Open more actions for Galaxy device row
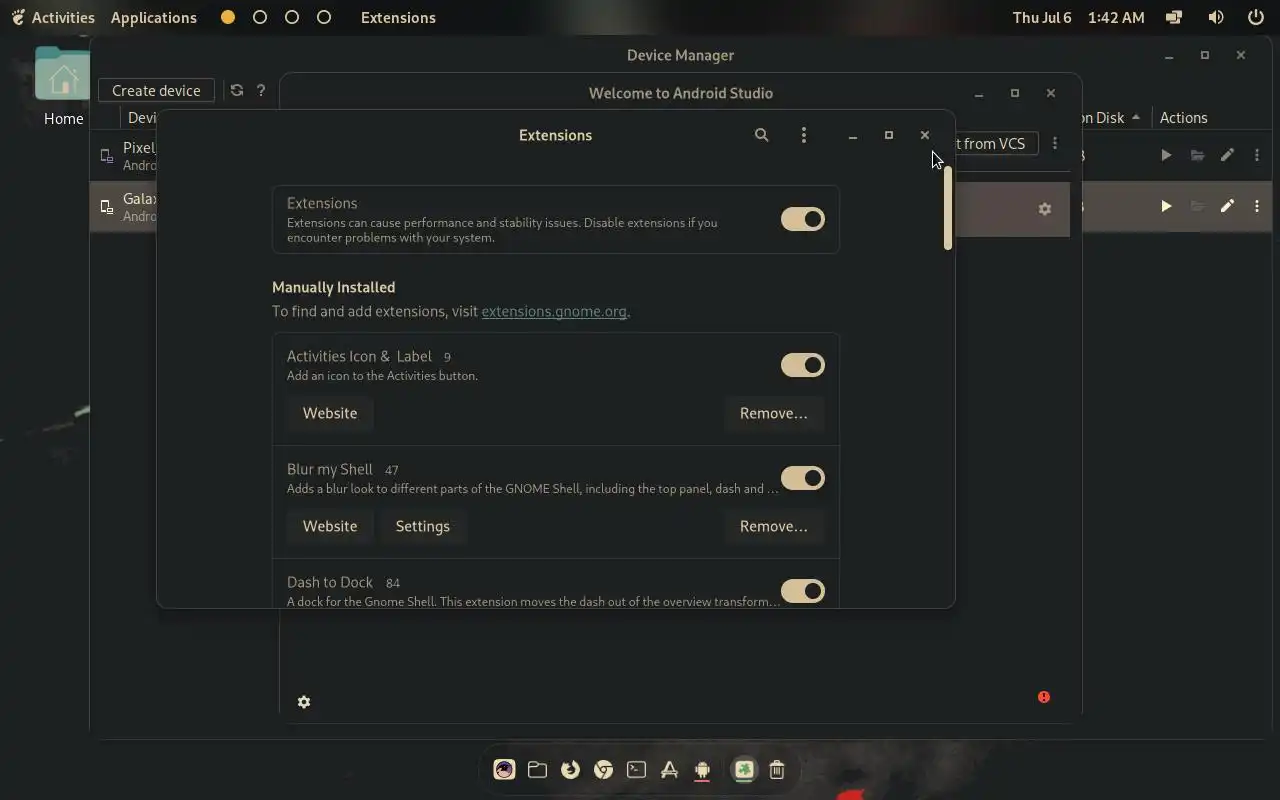 (x=1257, y=206)
